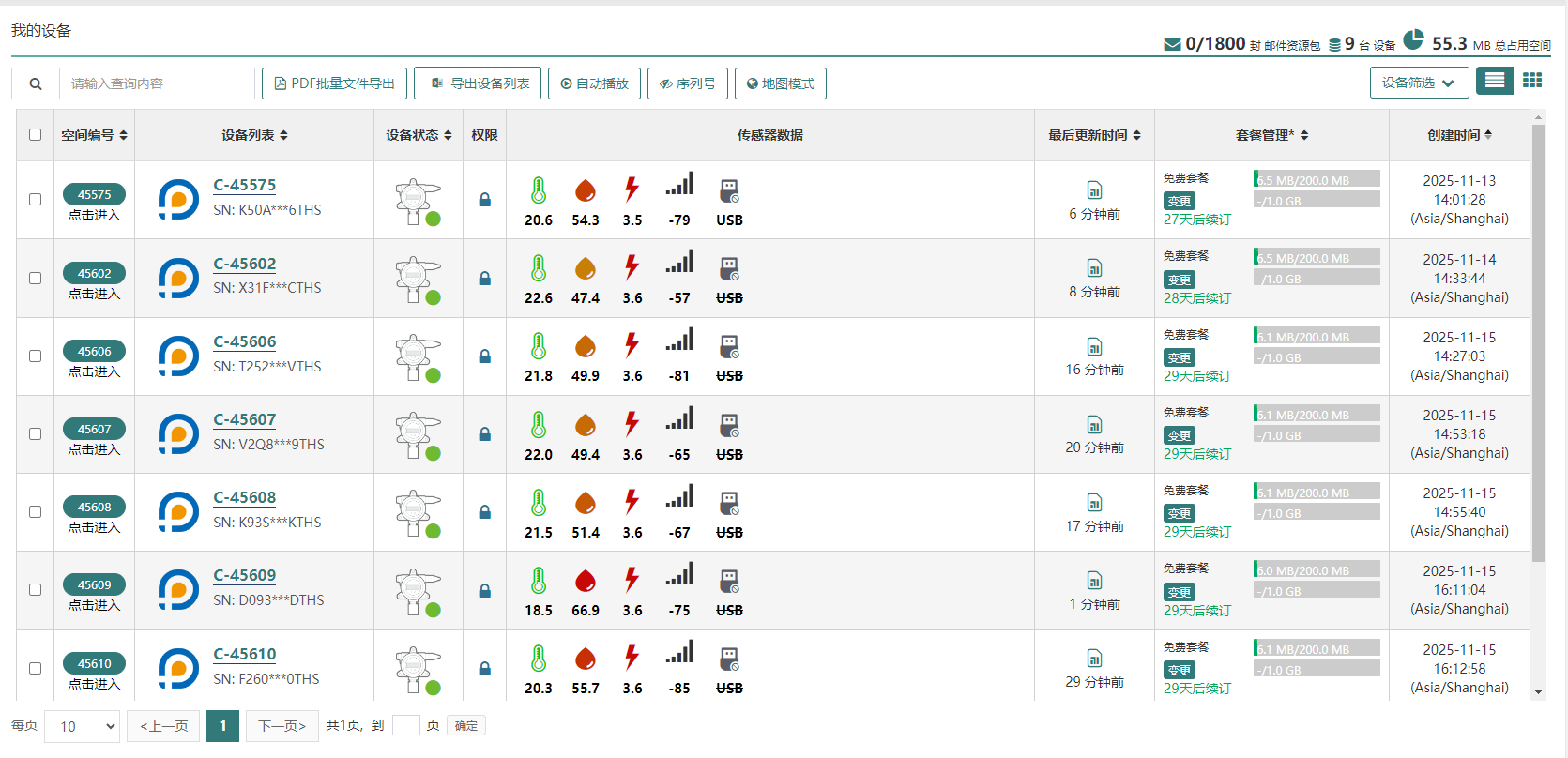Click PDF批量文件导出 button

[x=334, y=83]
